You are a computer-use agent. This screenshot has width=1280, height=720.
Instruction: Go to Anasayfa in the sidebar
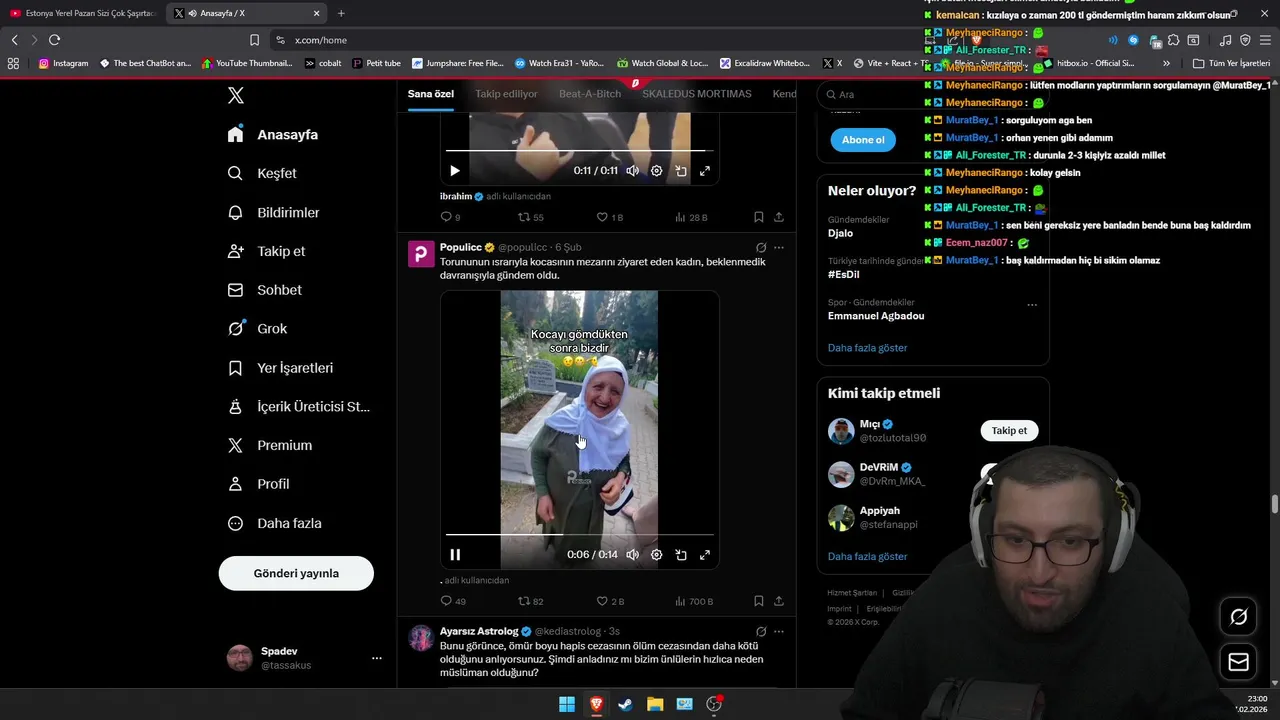point(273,134)
